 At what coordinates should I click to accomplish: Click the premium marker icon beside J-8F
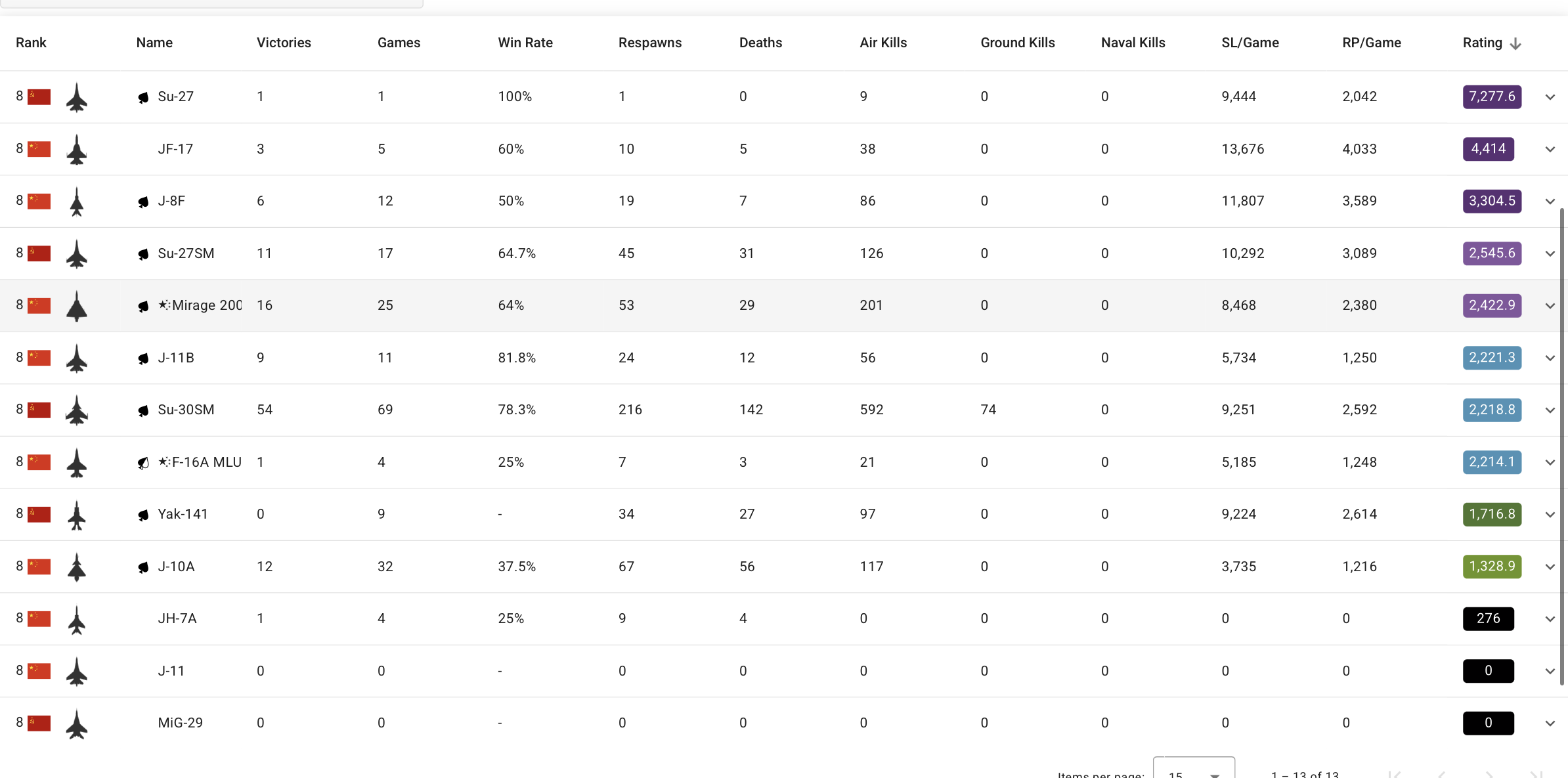(143, 202)
